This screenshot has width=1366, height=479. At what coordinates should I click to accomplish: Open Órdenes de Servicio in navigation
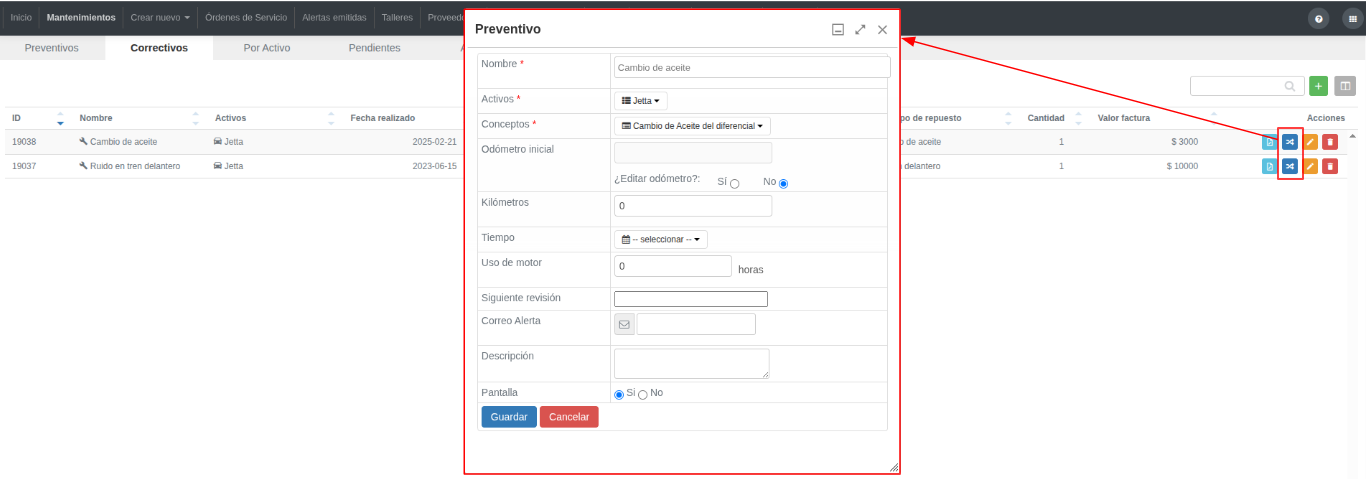tap(246, 18)
